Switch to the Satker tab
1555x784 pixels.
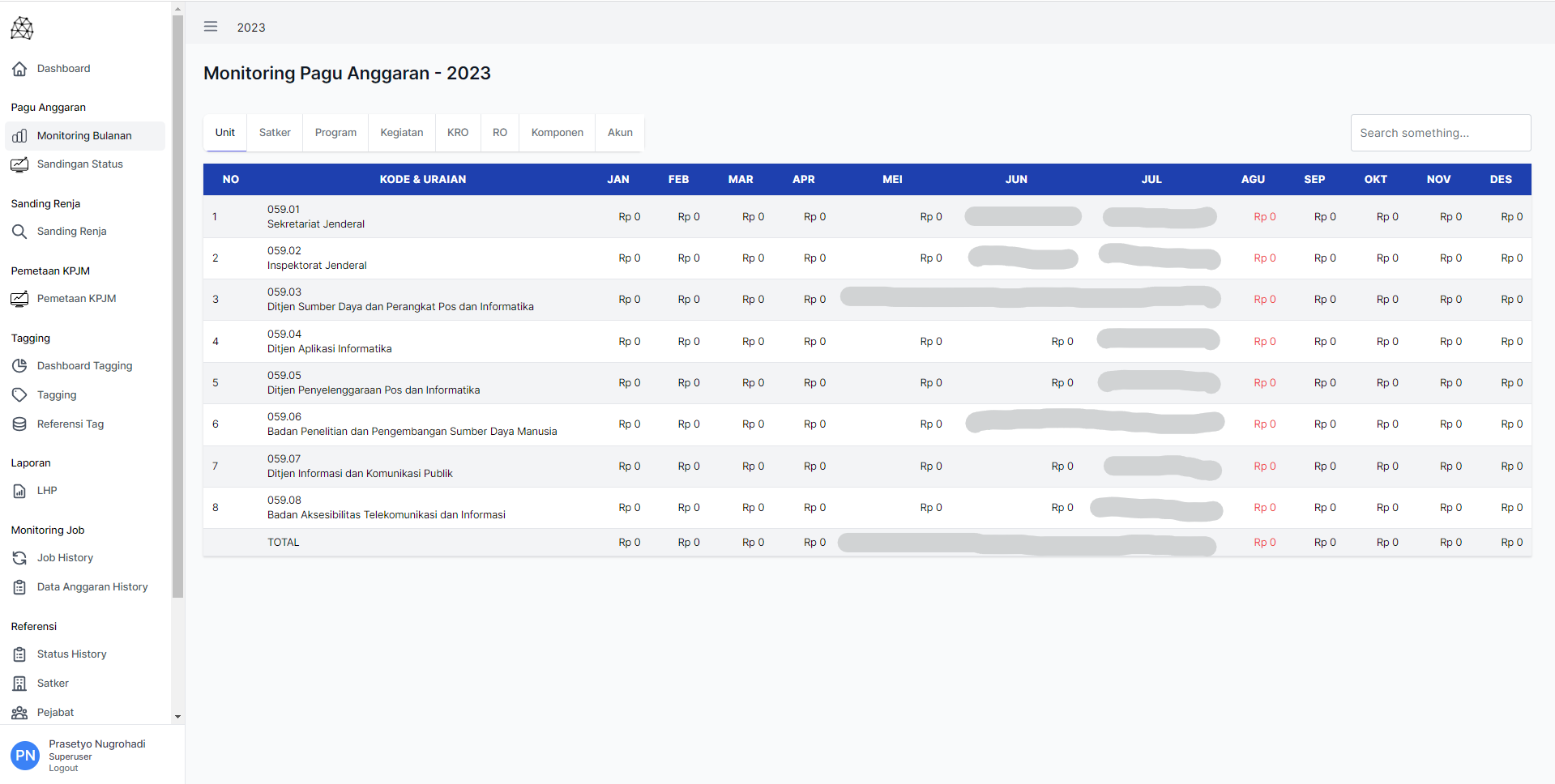coord(275,133)
